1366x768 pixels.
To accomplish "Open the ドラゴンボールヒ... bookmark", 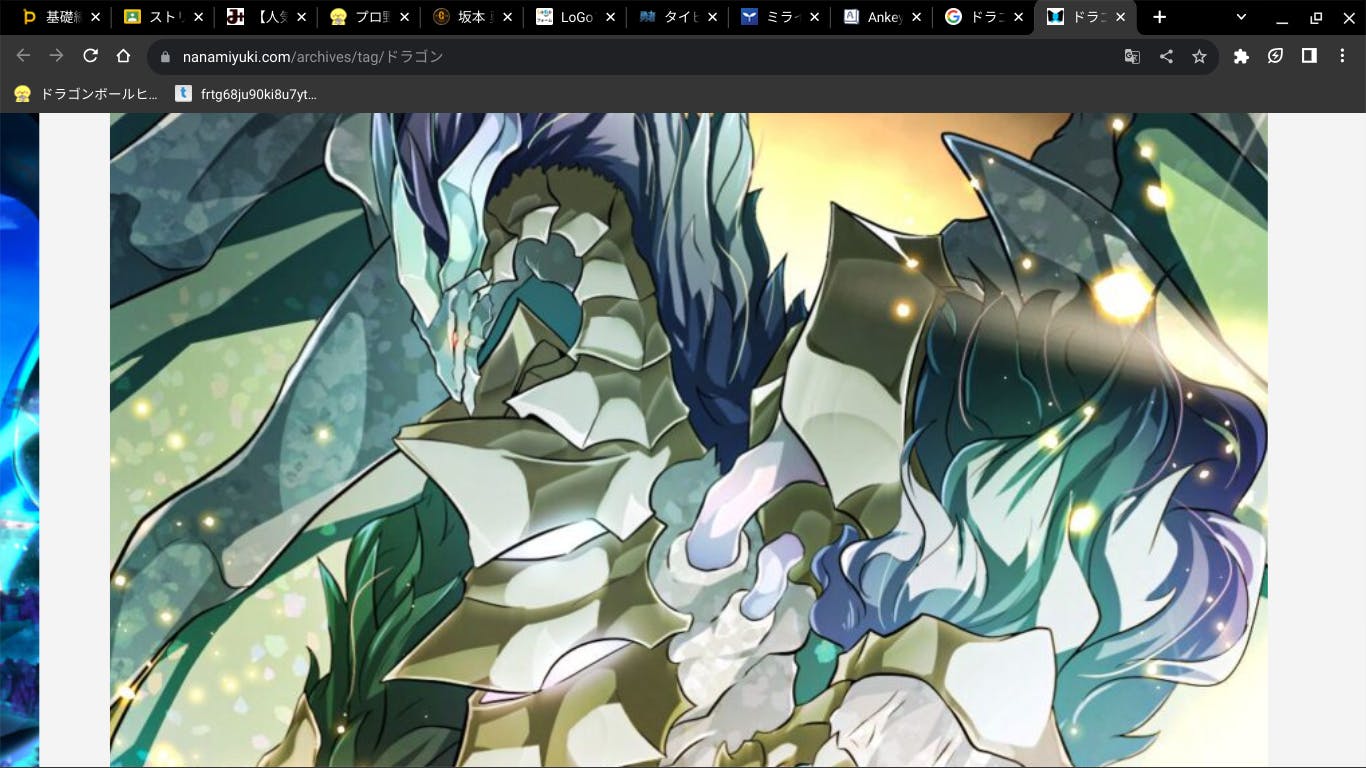I will coord(86,94).
